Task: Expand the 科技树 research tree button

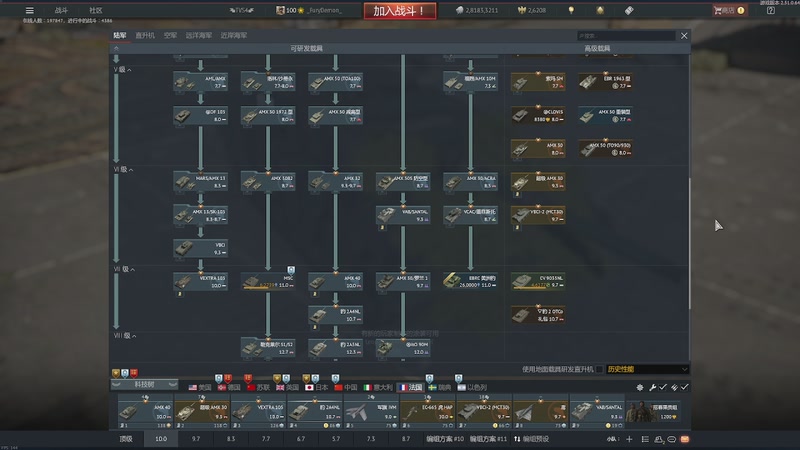Action: tap(144, 384)
